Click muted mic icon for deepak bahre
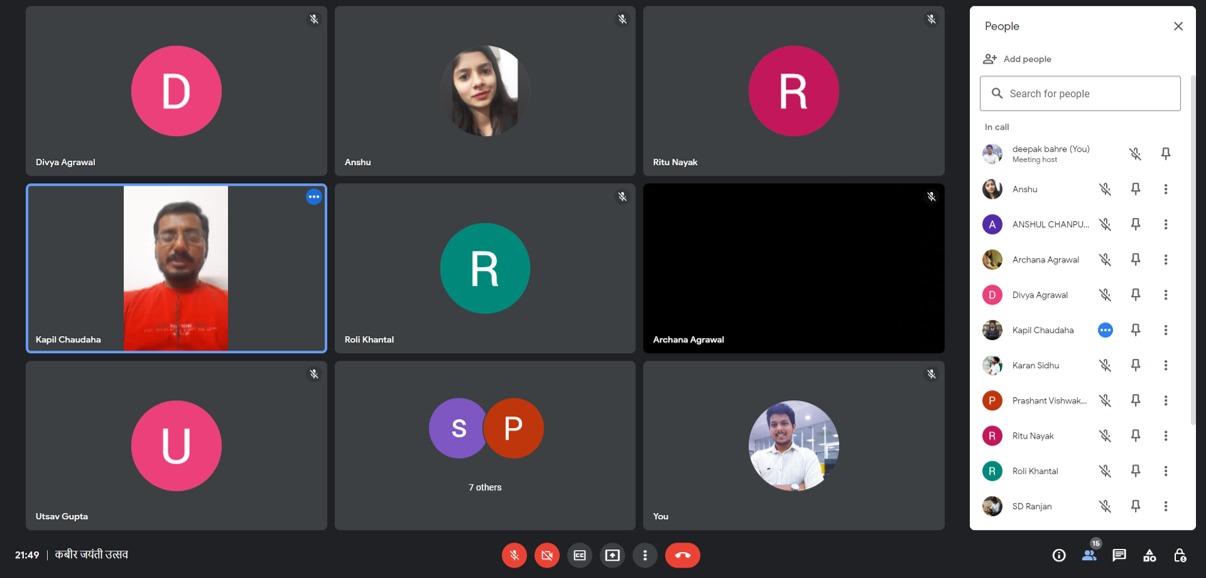 (1135, 154)
